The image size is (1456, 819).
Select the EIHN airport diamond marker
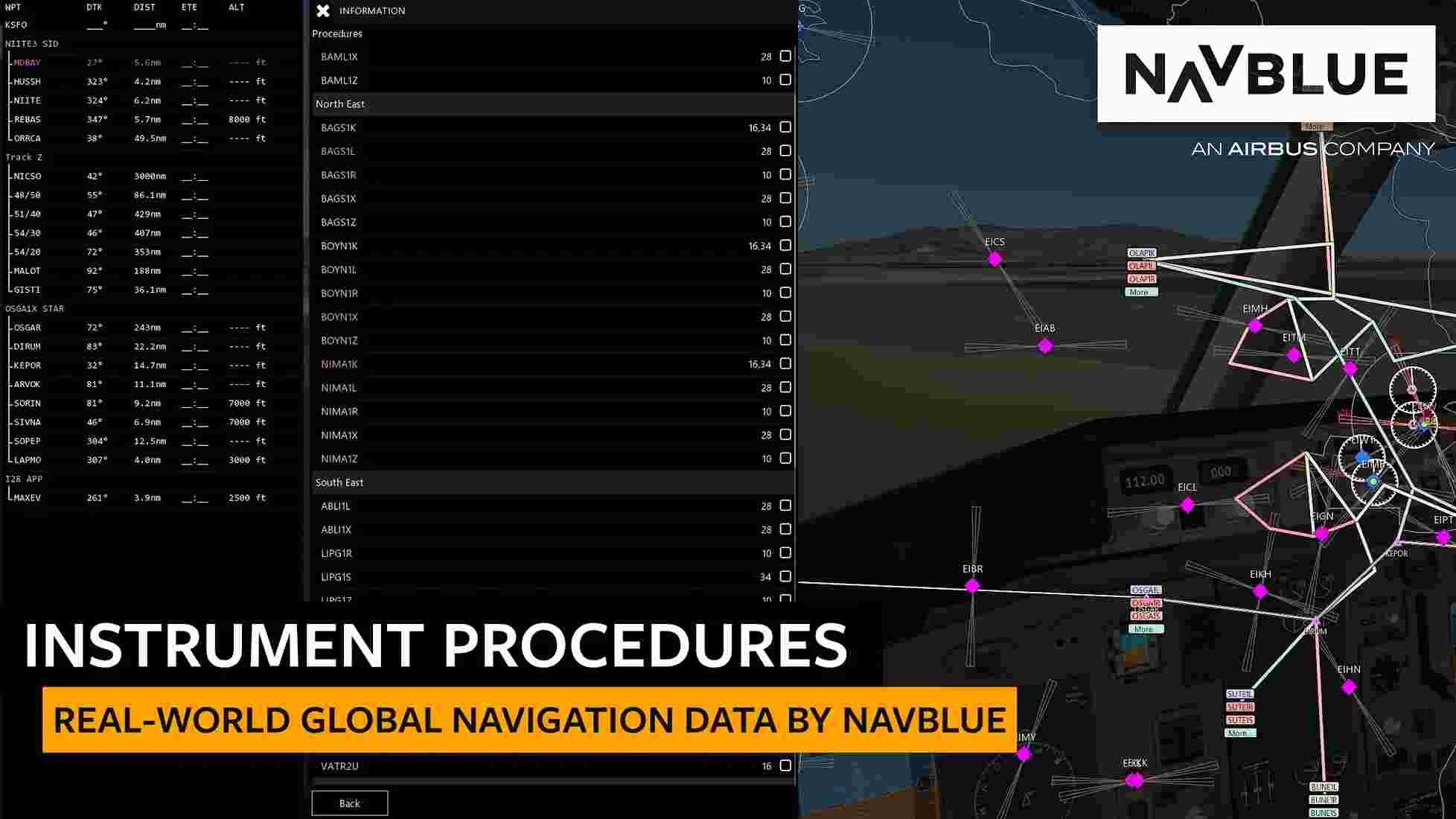click(x=1349, y=687)
